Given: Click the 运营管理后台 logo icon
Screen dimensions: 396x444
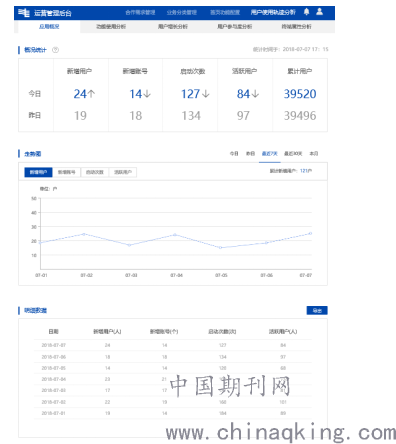Looking at the screenshot, I should click(24, 13).
